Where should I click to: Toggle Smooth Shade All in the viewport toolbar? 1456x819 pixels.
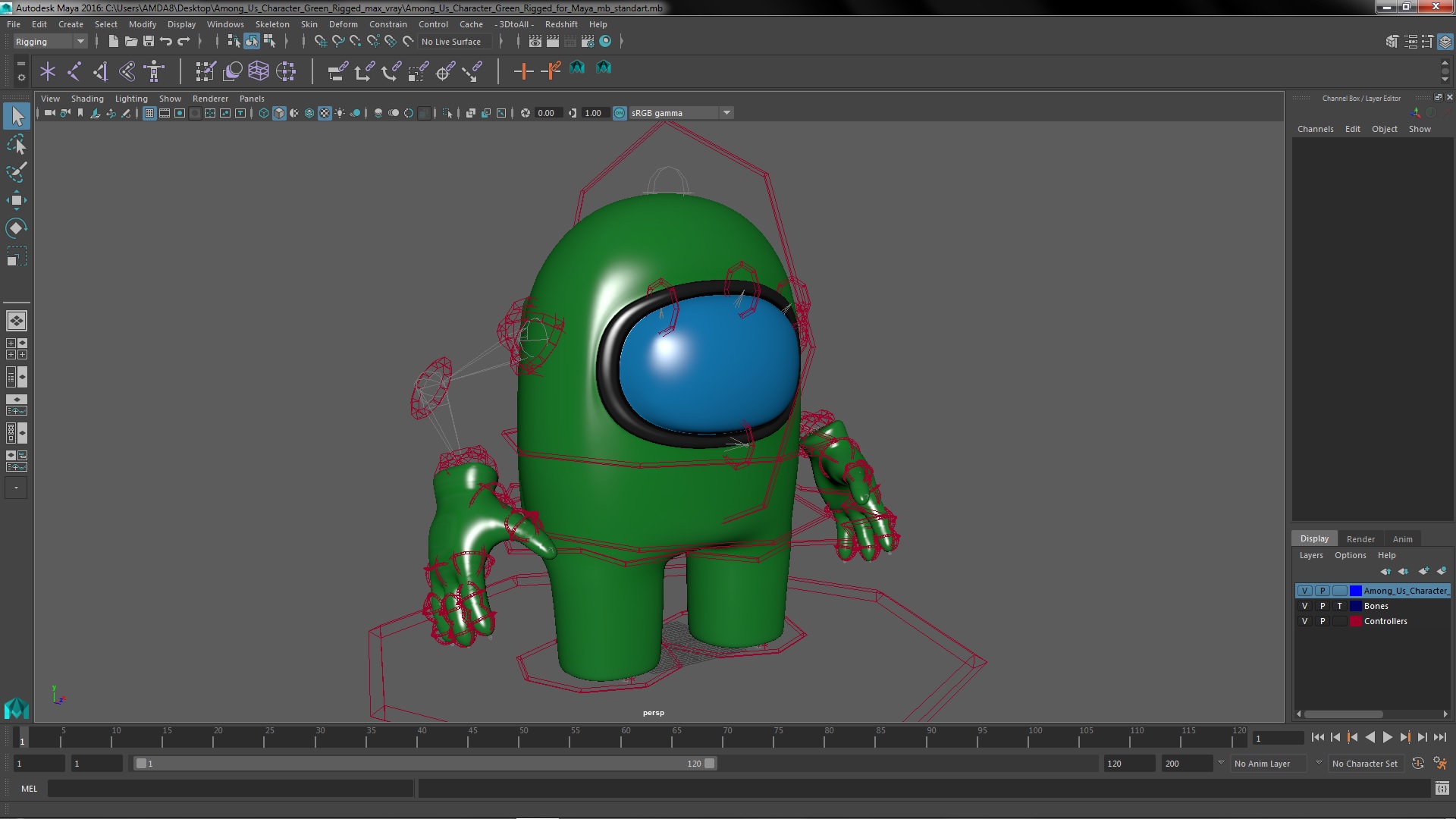(x=279, y=113)
